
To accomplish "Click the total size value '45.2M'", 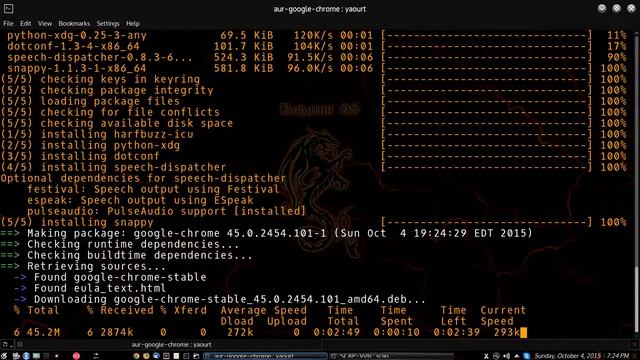I will point(44,332).
